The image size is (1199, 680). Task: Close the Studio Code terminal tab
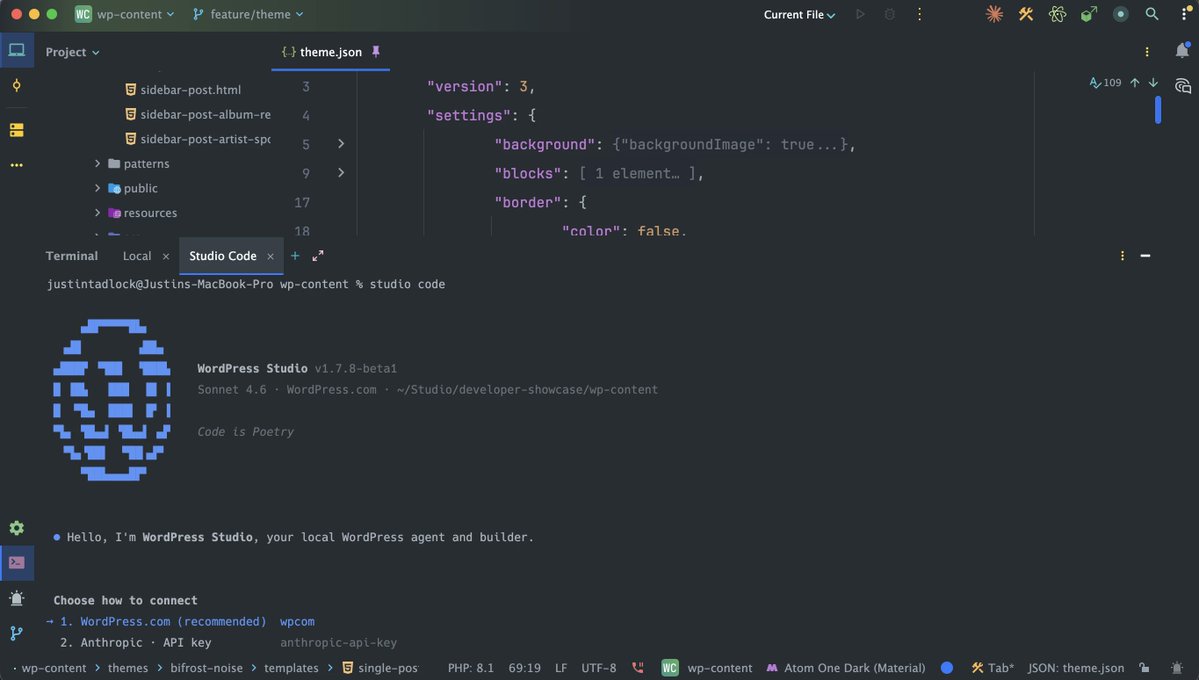pyautogui.click(x=270, y=256)
